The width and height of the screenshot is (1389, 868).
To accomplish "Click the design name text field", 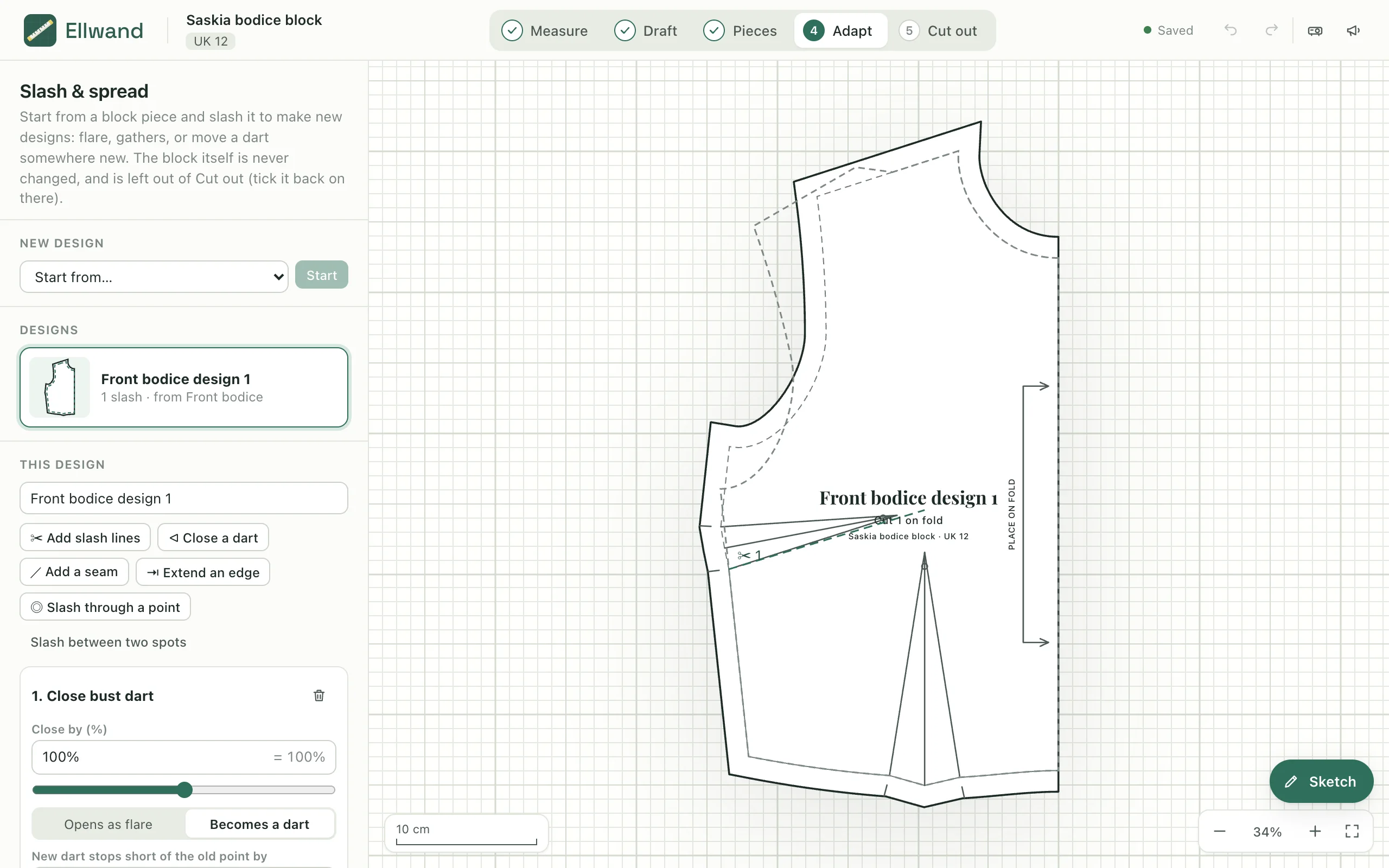I will pos(184,497).
